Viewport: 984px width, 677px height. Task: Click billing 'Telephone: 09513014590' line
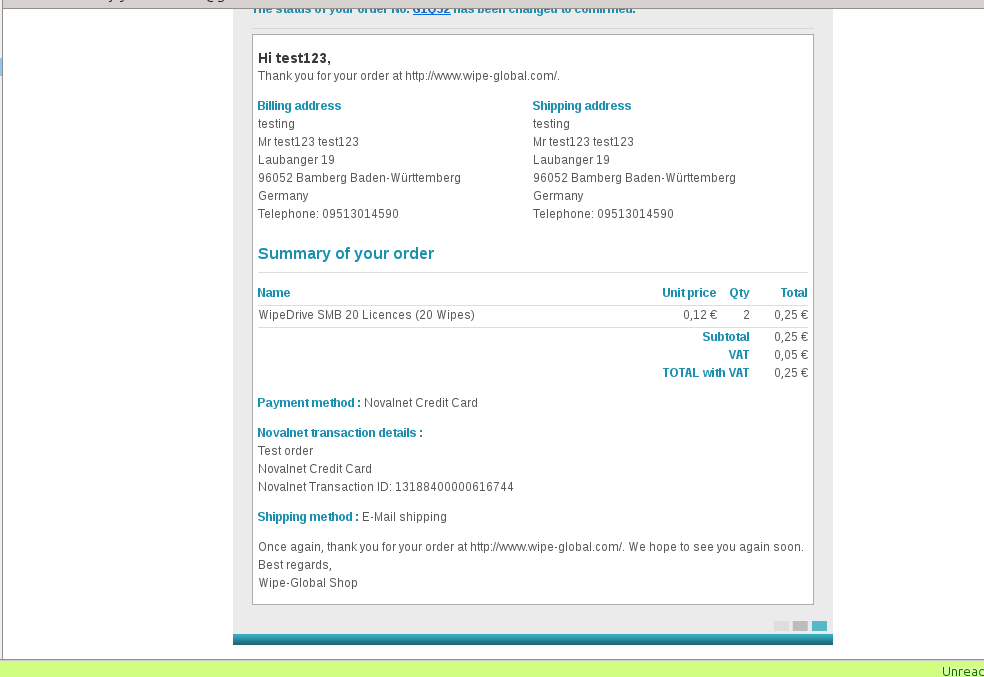[328, 214]
